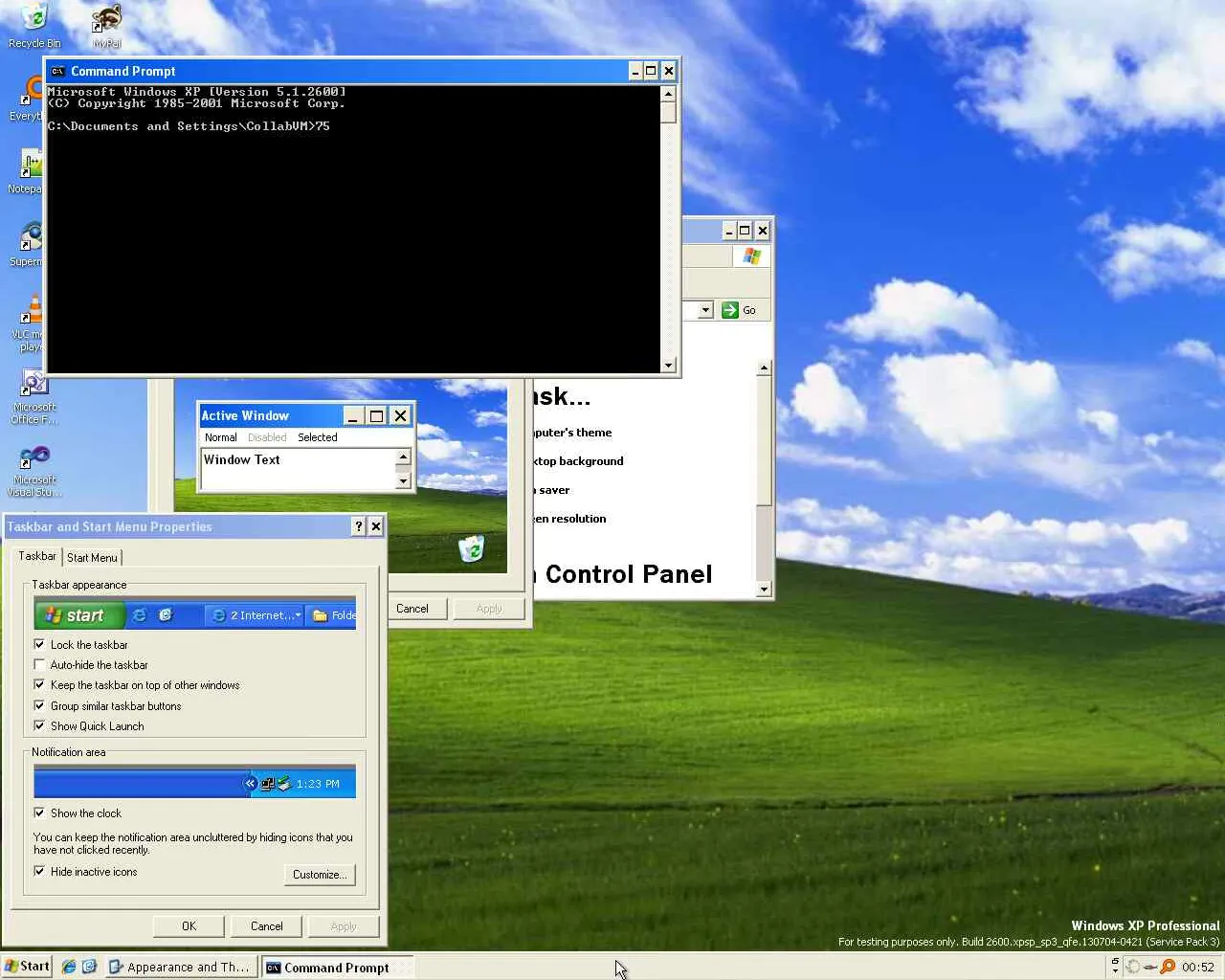Expand the address bar dropdown in Control Panel window
Image resolution: width=1225 pixels, height=980 pixels.
point(705,310)
